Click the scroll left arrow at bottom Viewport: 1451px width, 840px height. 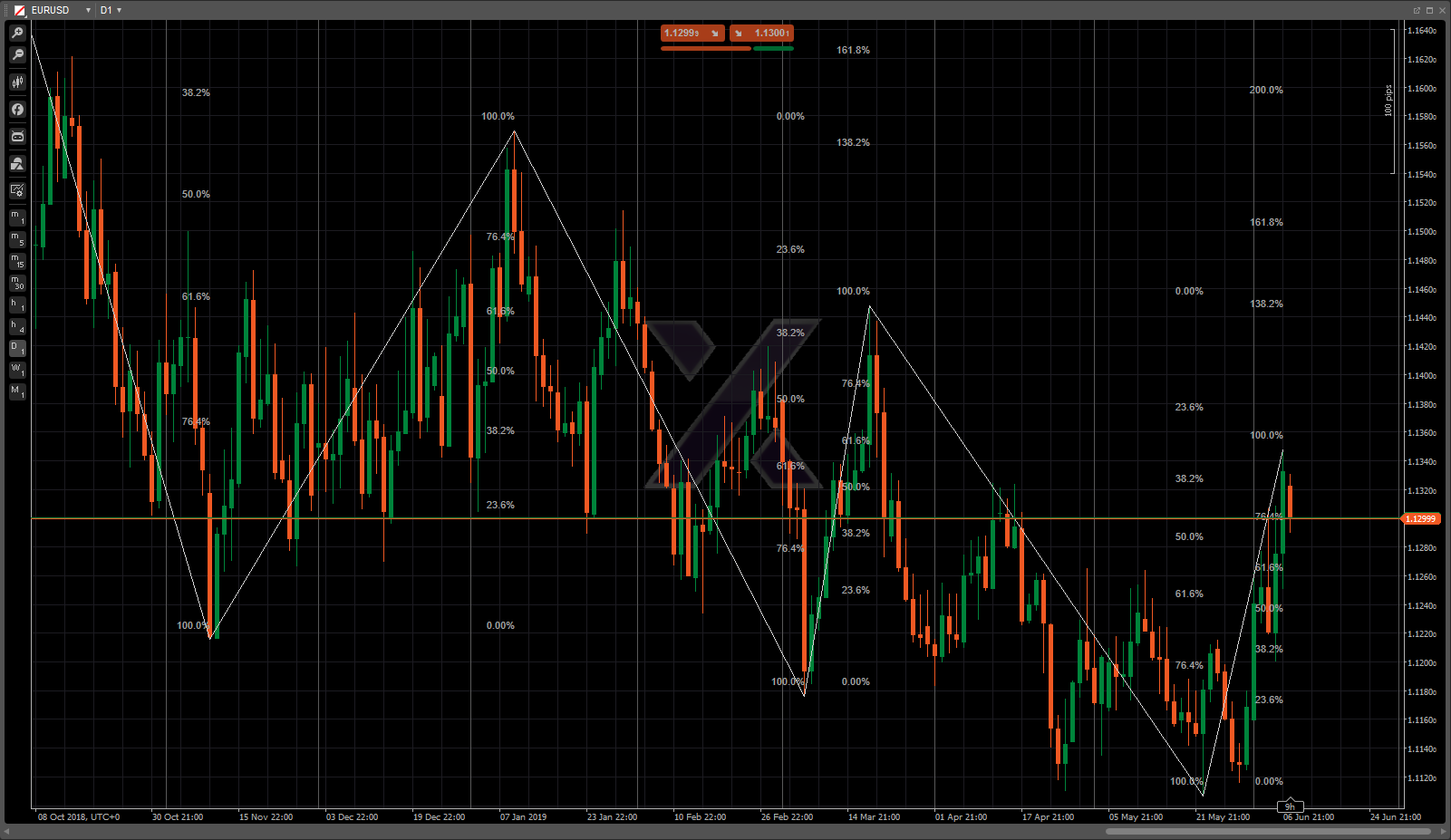pos(7,831)
